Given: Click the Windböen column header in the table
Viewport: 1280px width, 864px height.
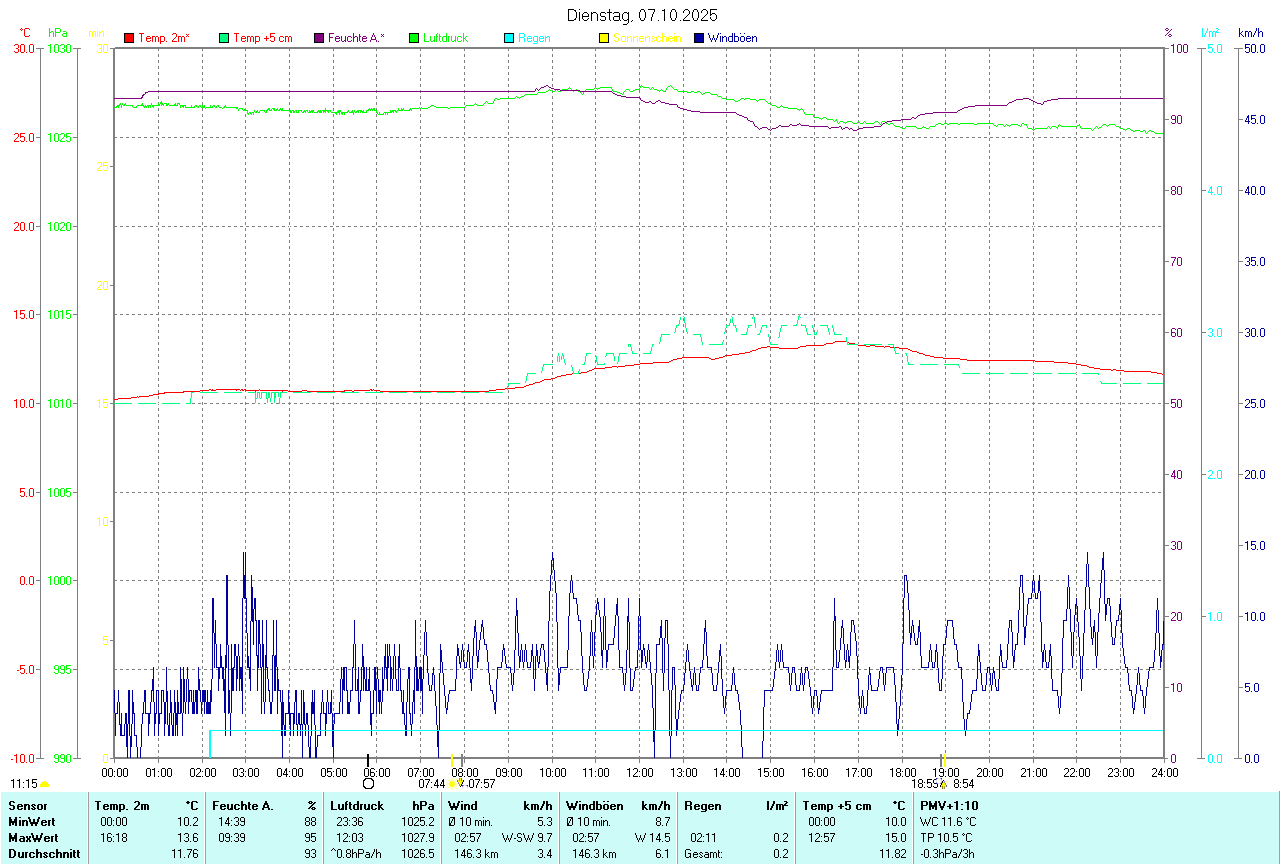Looking at the screenshot, I should pyautogui.click(x=595, y=806).
